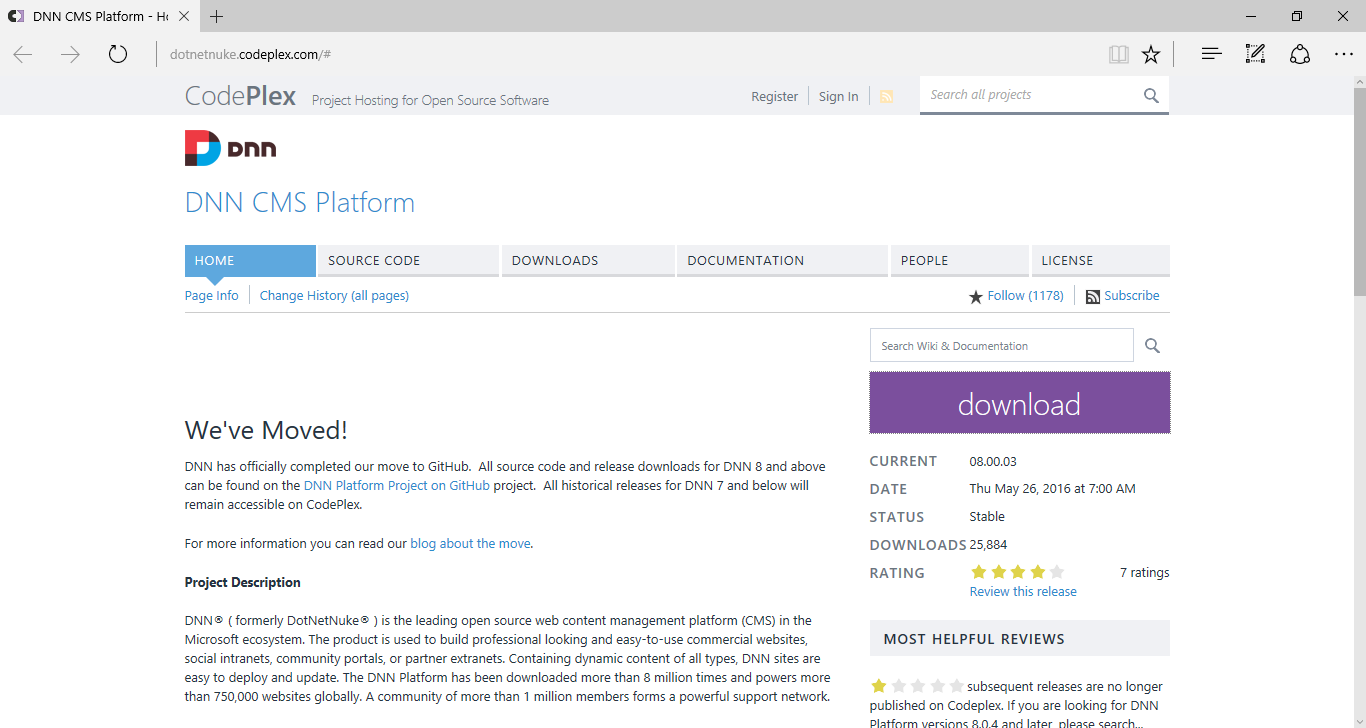Click the orange RSS feed icon
Viewport: 1366px width, 728px height.
(886, 96)
